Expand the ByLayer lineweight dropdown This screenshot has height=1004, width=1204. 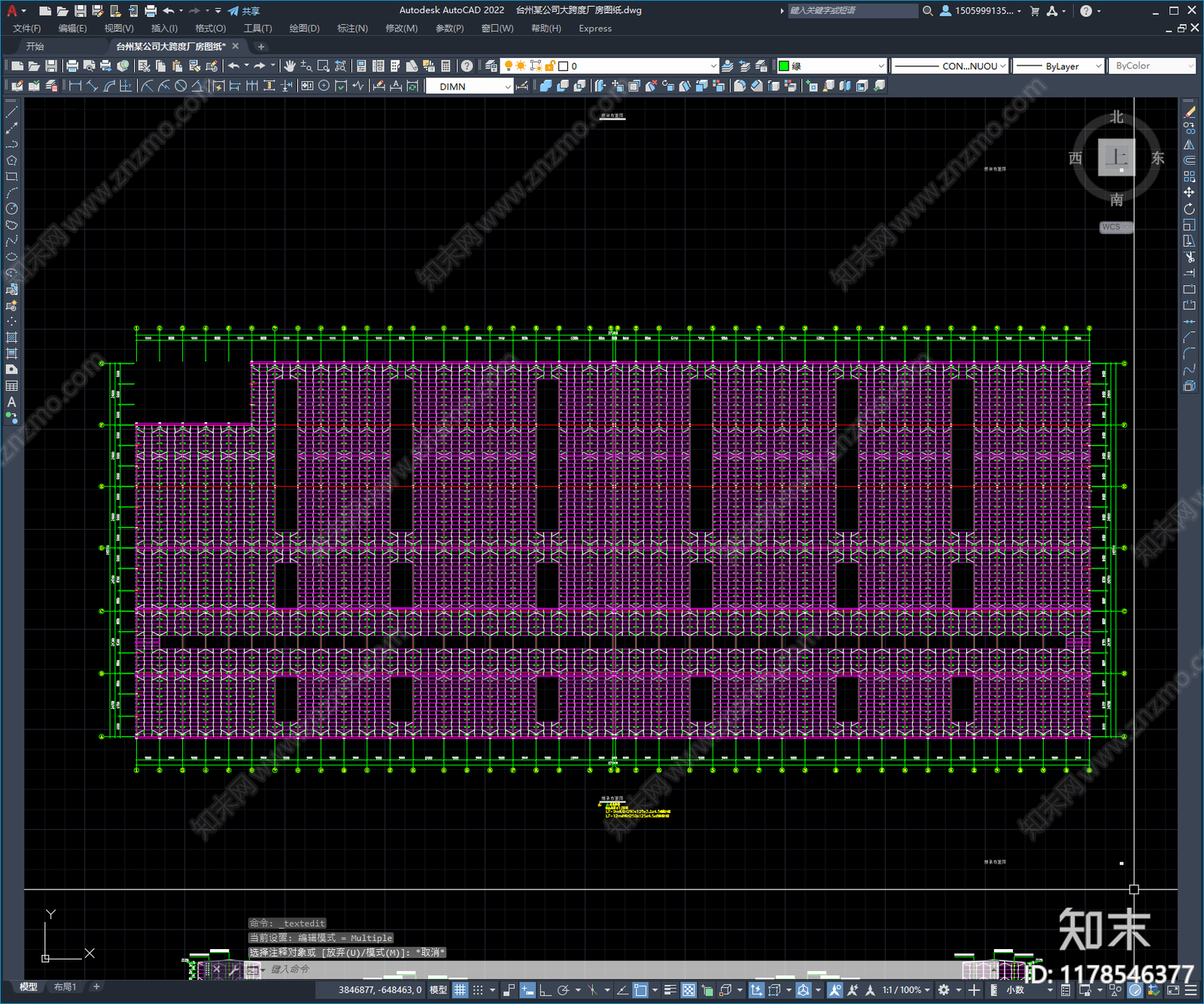click(x=1058, y=66)
